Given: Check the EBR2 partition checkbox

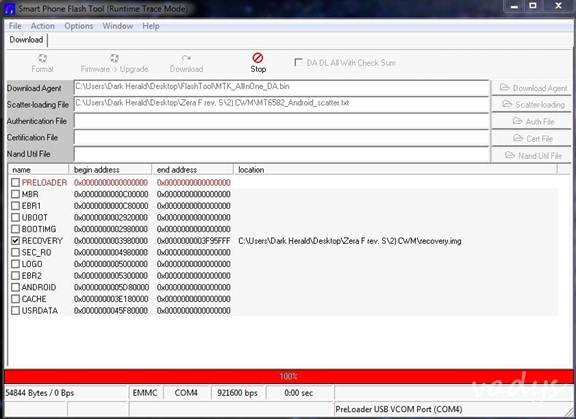Looking at the screenshot, I should (x=15, y=276).
